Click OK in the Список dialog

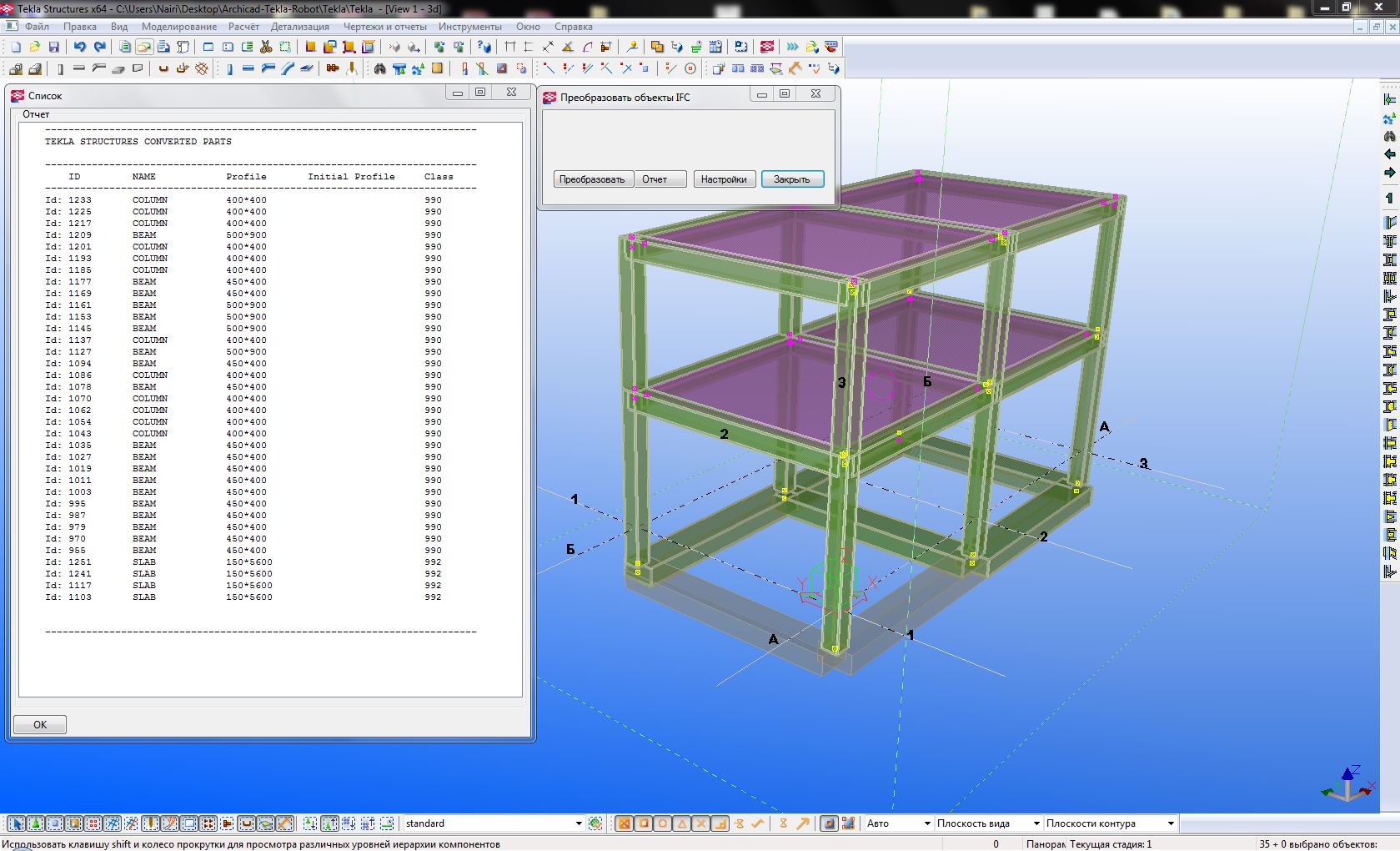(40, 725)
